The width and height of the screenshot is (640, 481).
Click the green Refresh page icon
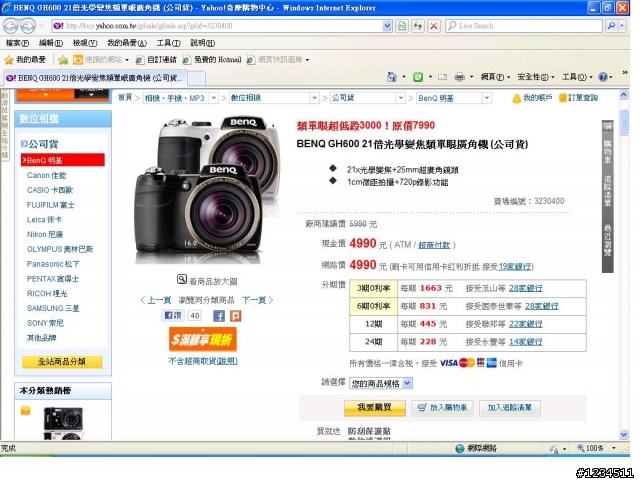click(418, 26)
